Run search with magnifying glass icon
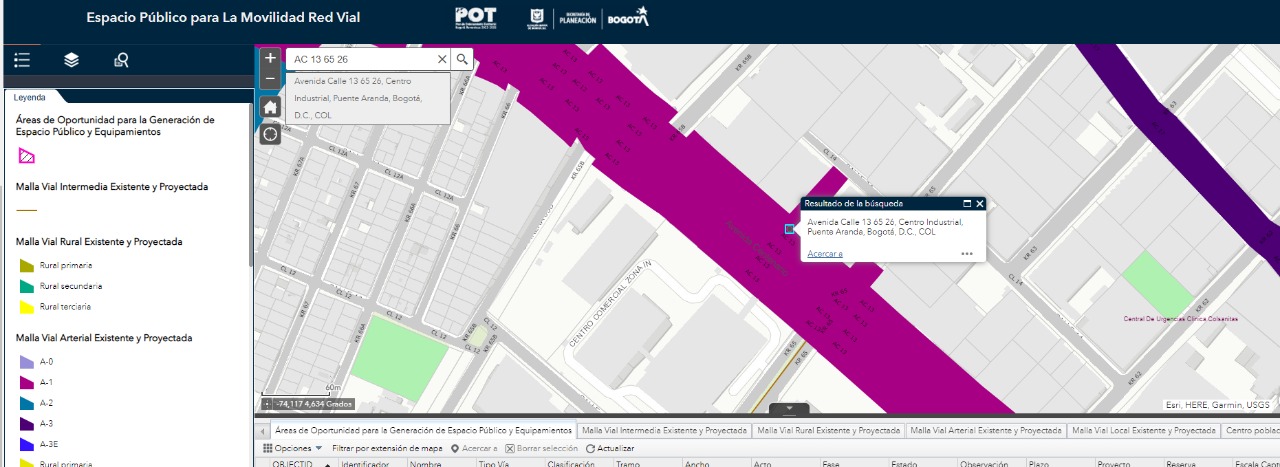The height and width of the screenshot is (467, 1280). [x=462, y=60]
